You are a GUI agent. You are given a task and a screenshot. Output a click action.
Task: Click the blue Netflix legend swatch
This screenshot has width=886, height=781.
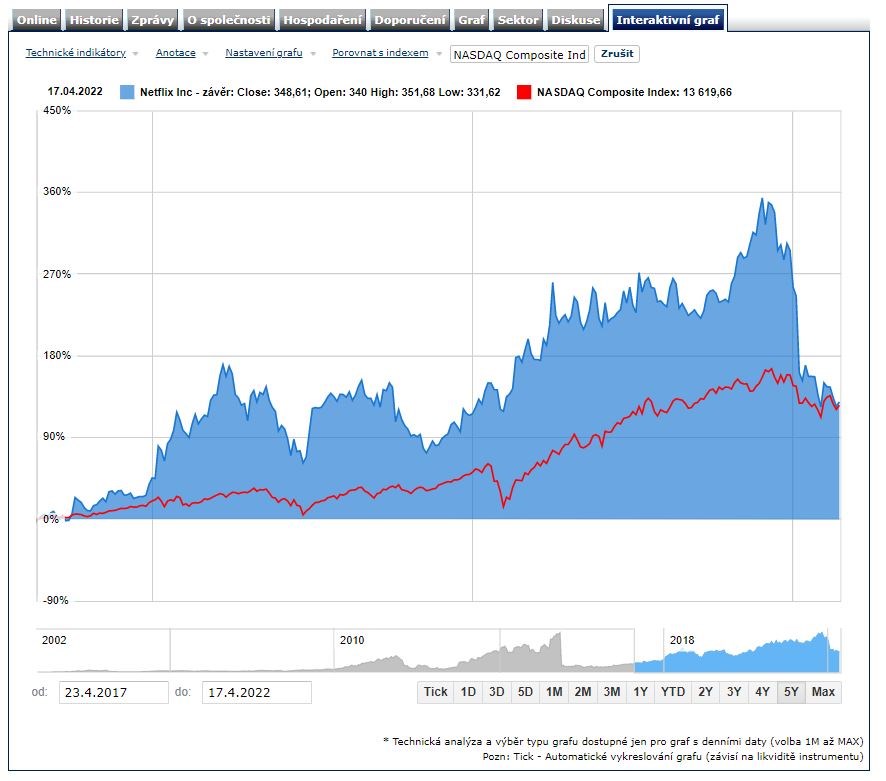click(126, 92)
